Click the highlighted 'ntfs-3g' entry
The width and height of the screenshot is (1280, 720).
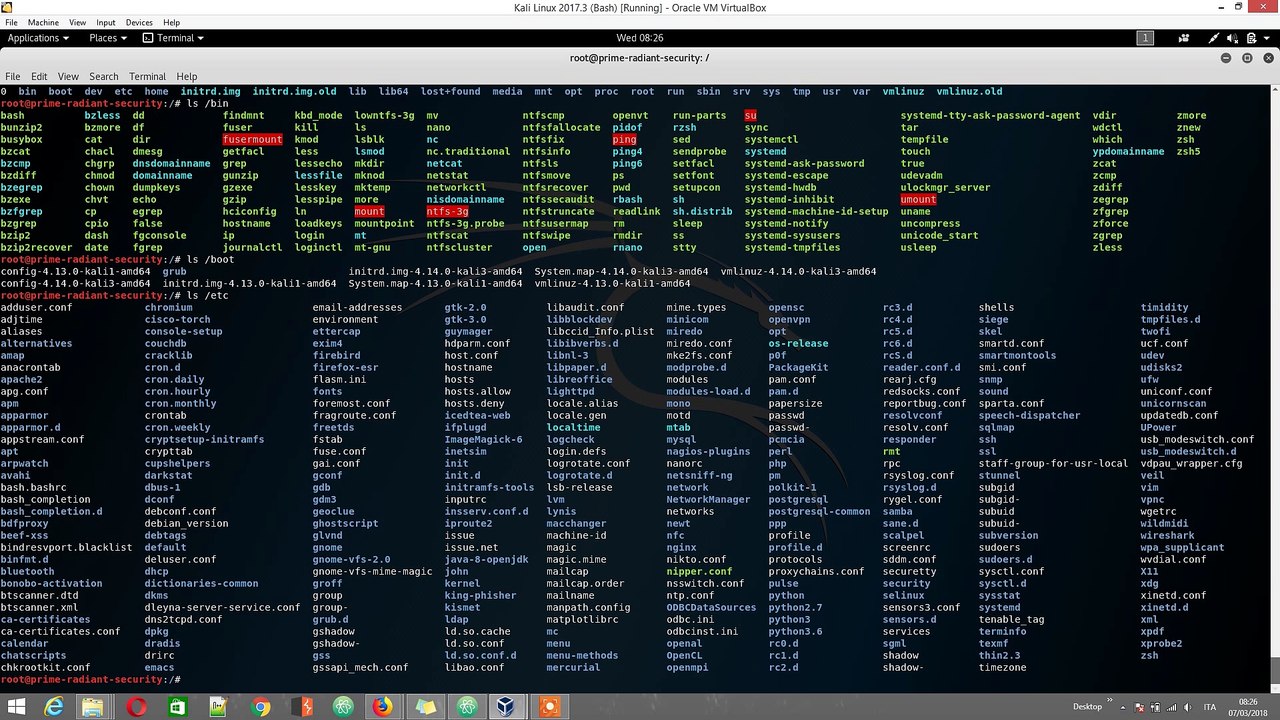[x=448, y=212]
